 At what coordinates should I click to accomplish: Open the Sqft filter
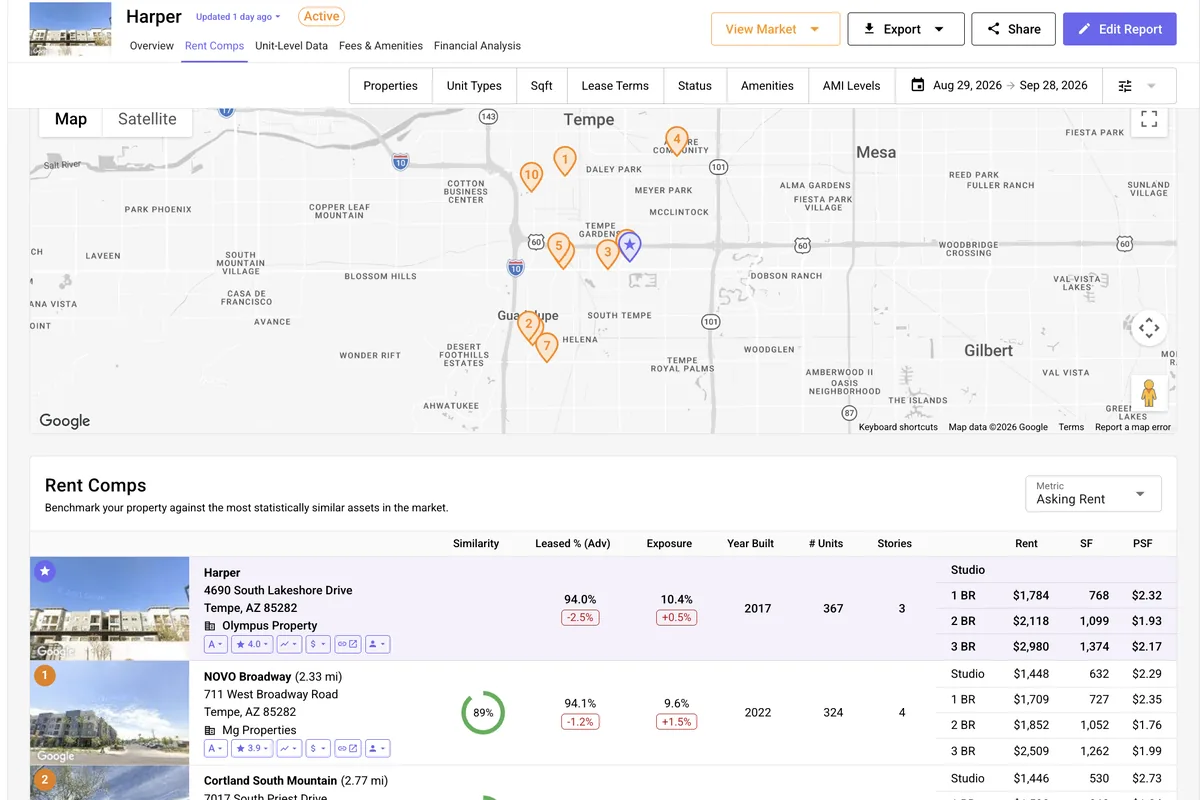(541, 86)
